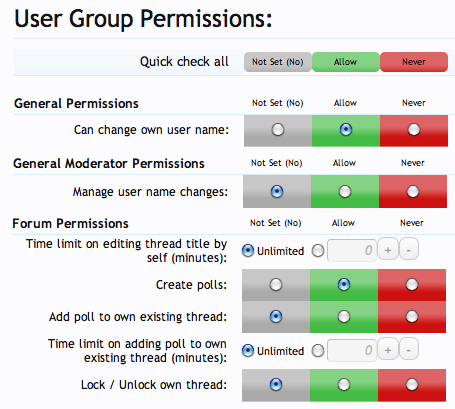The image size is (455, 409).
Task: Click Quick check all Never button
Action: 414,62
